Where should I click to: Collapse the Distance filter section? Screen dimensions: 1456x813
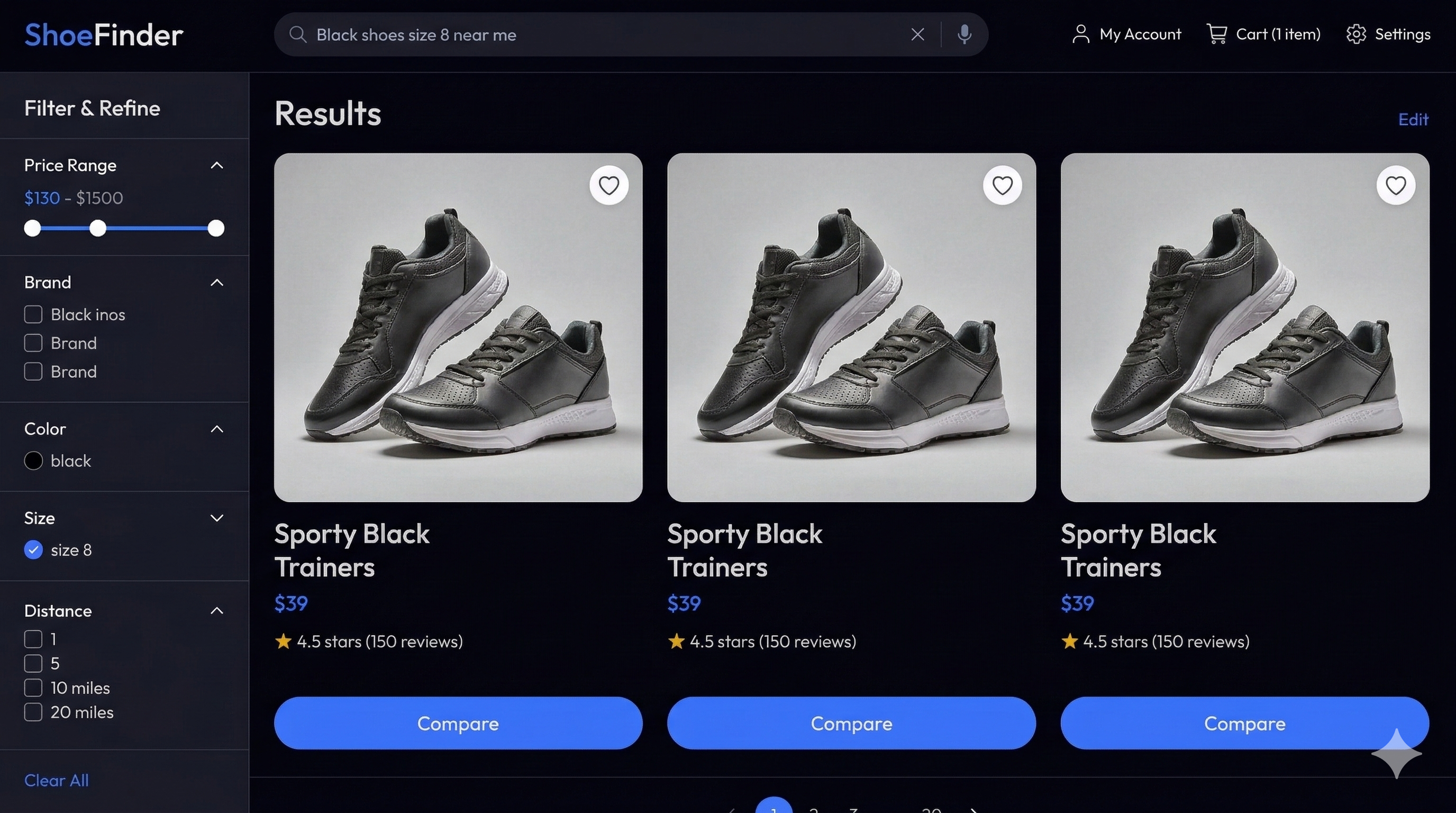click(216, 611)
